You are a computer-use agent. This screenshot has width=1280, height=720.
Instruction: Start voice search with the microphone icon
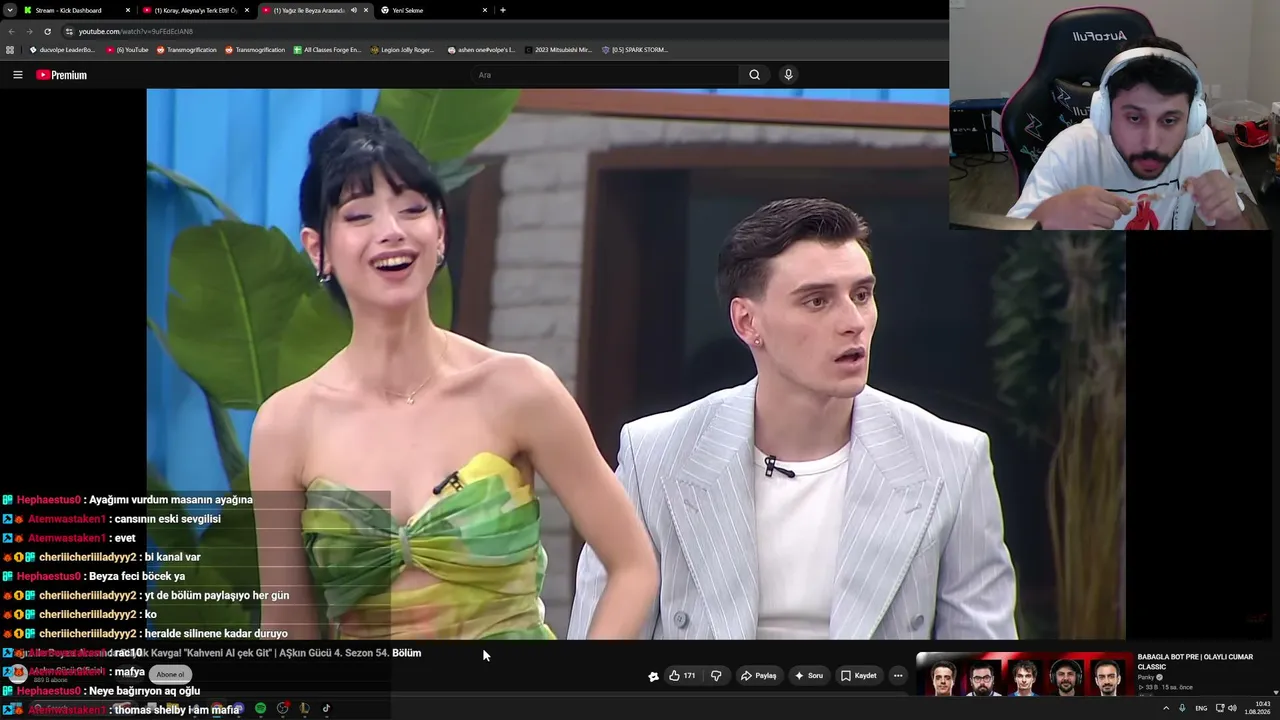[x=788, y=75]
